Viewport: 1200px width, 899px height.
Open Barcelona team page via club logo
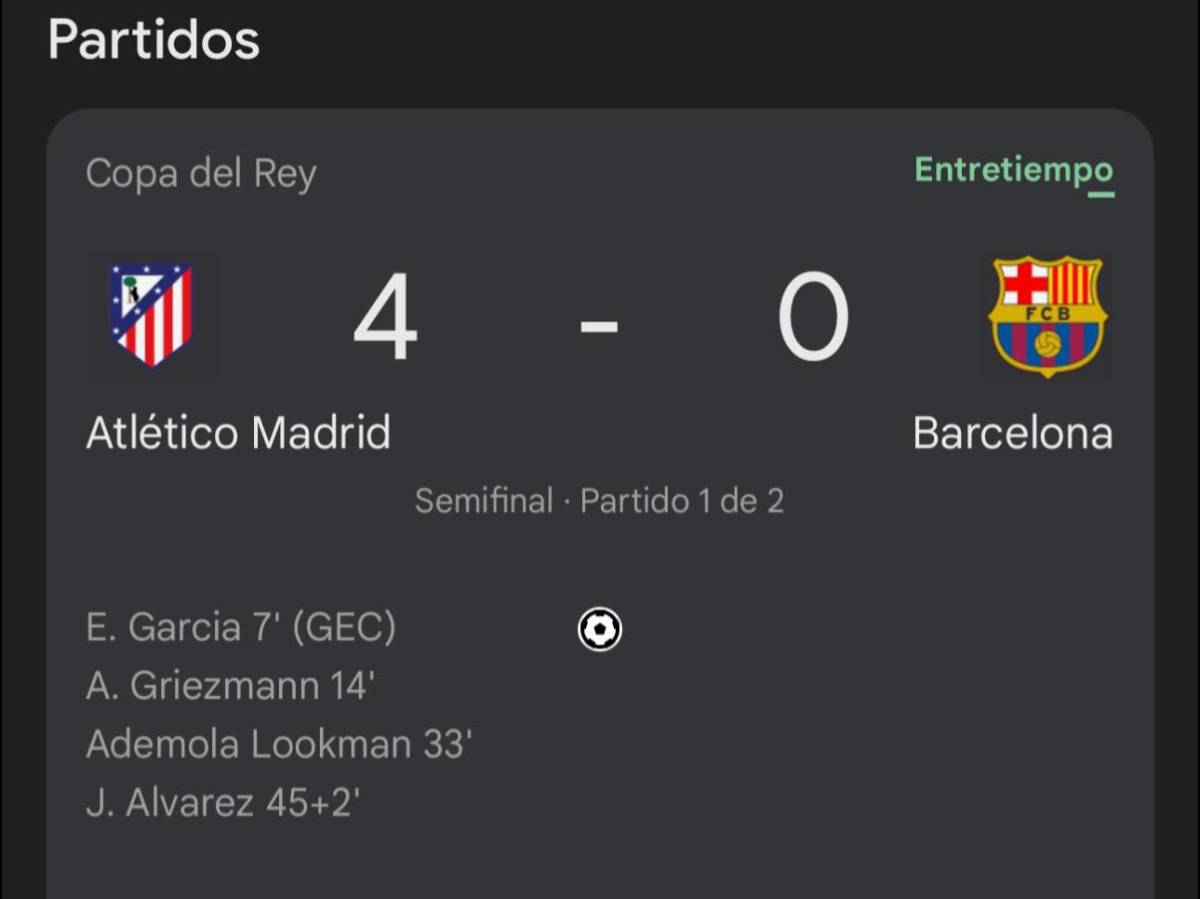pos(1048,316)
